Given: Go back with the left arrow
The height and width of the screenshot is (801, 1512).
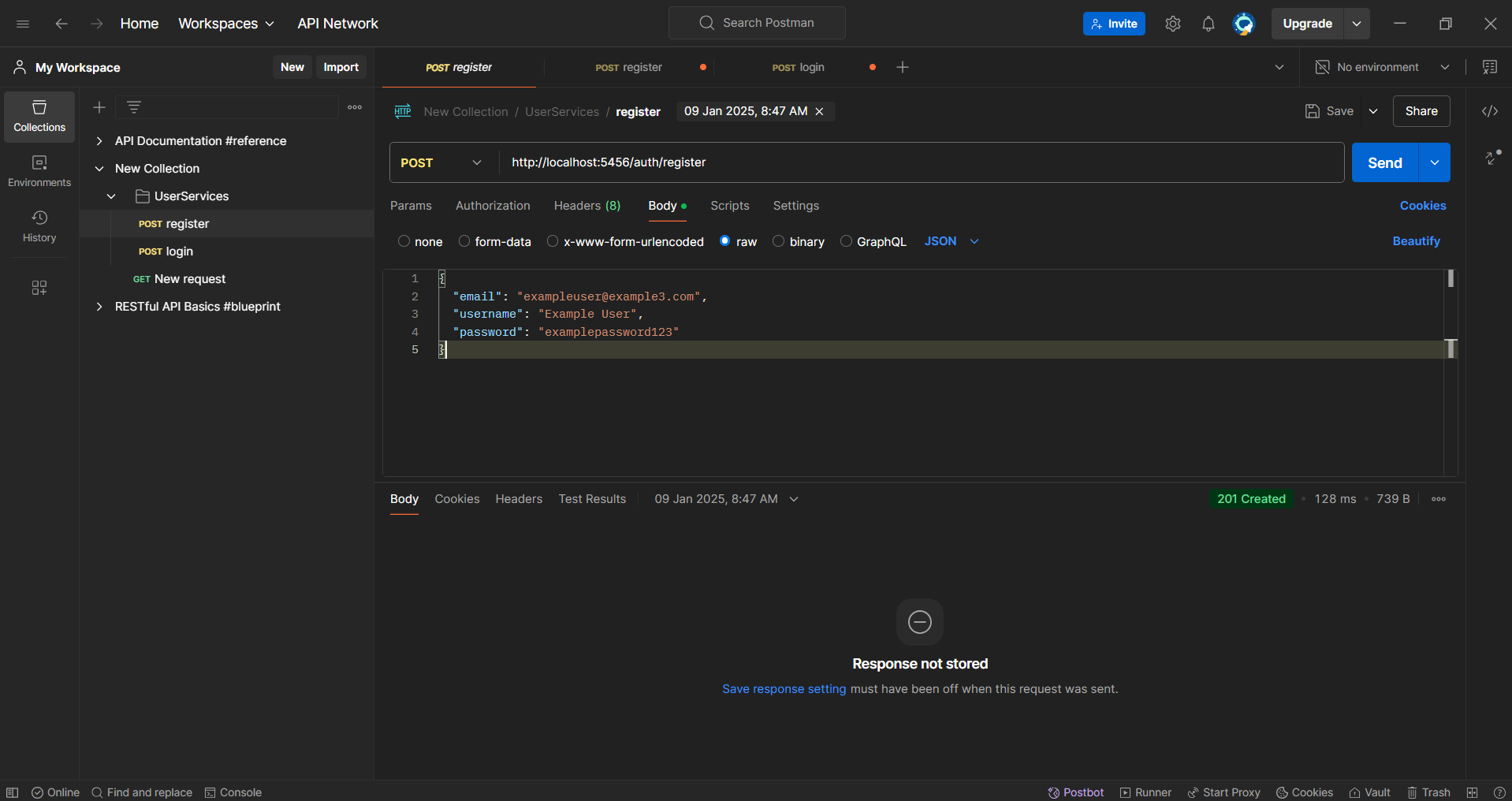Looking at the screenshot, I should coord(61,24).
